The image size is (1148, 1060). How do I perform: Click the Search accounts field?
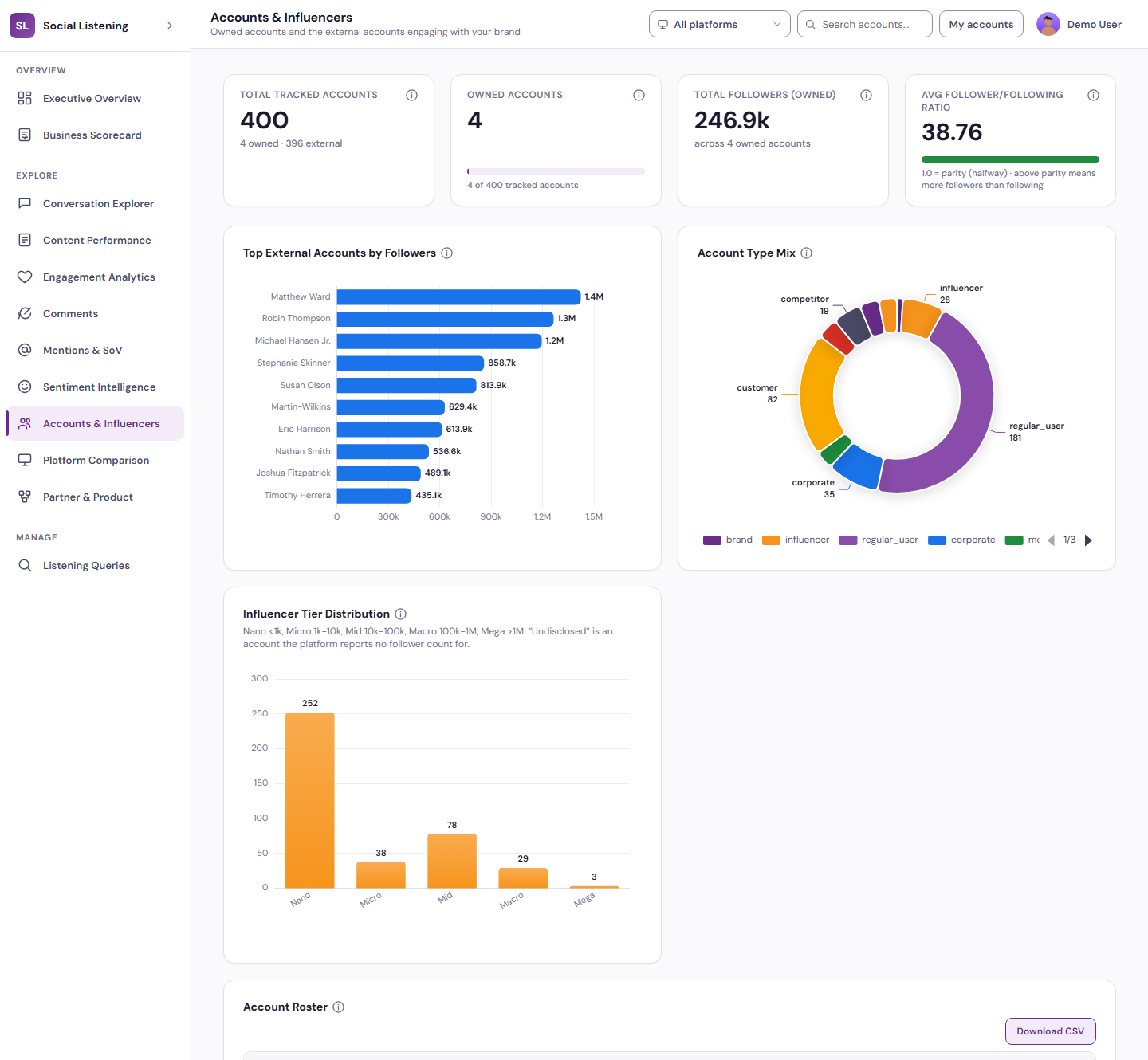click(x=864, y=24)
